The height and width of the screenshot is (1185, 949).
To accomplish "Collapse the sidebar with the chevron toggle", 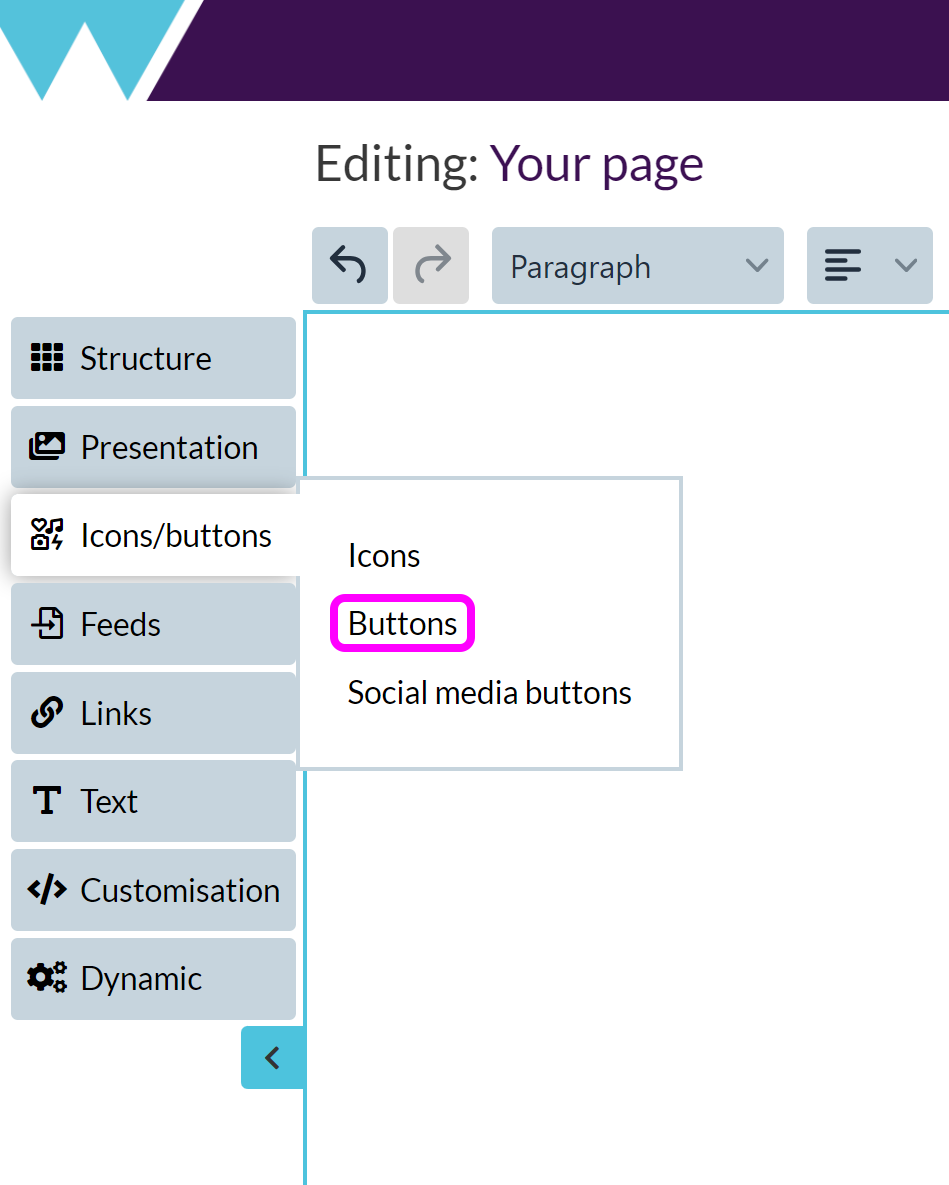I will pyautogui.click(x=272, y=1057).
